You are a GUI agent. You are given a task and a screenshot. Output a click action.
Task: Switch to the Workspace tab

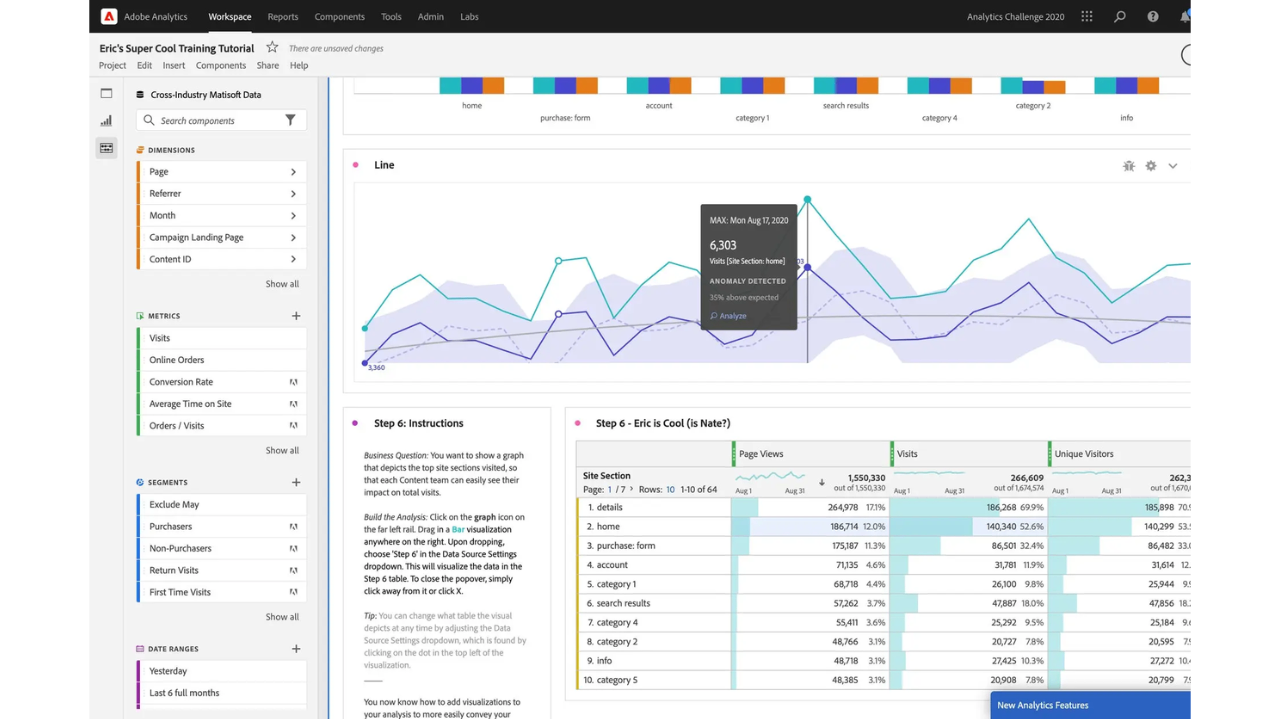229,16
